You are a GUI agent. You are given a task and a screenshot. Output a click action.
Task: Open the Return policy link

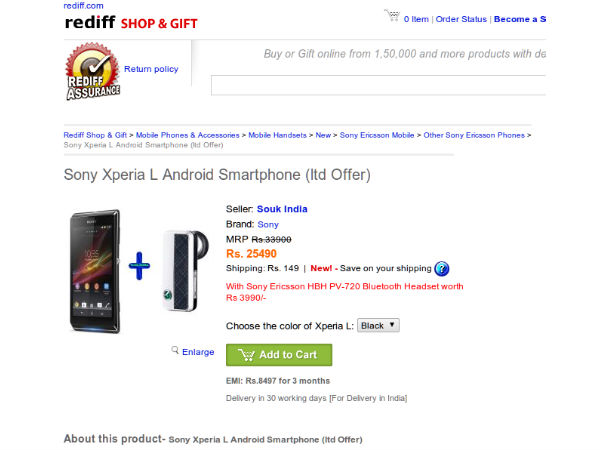click(151, 69)
